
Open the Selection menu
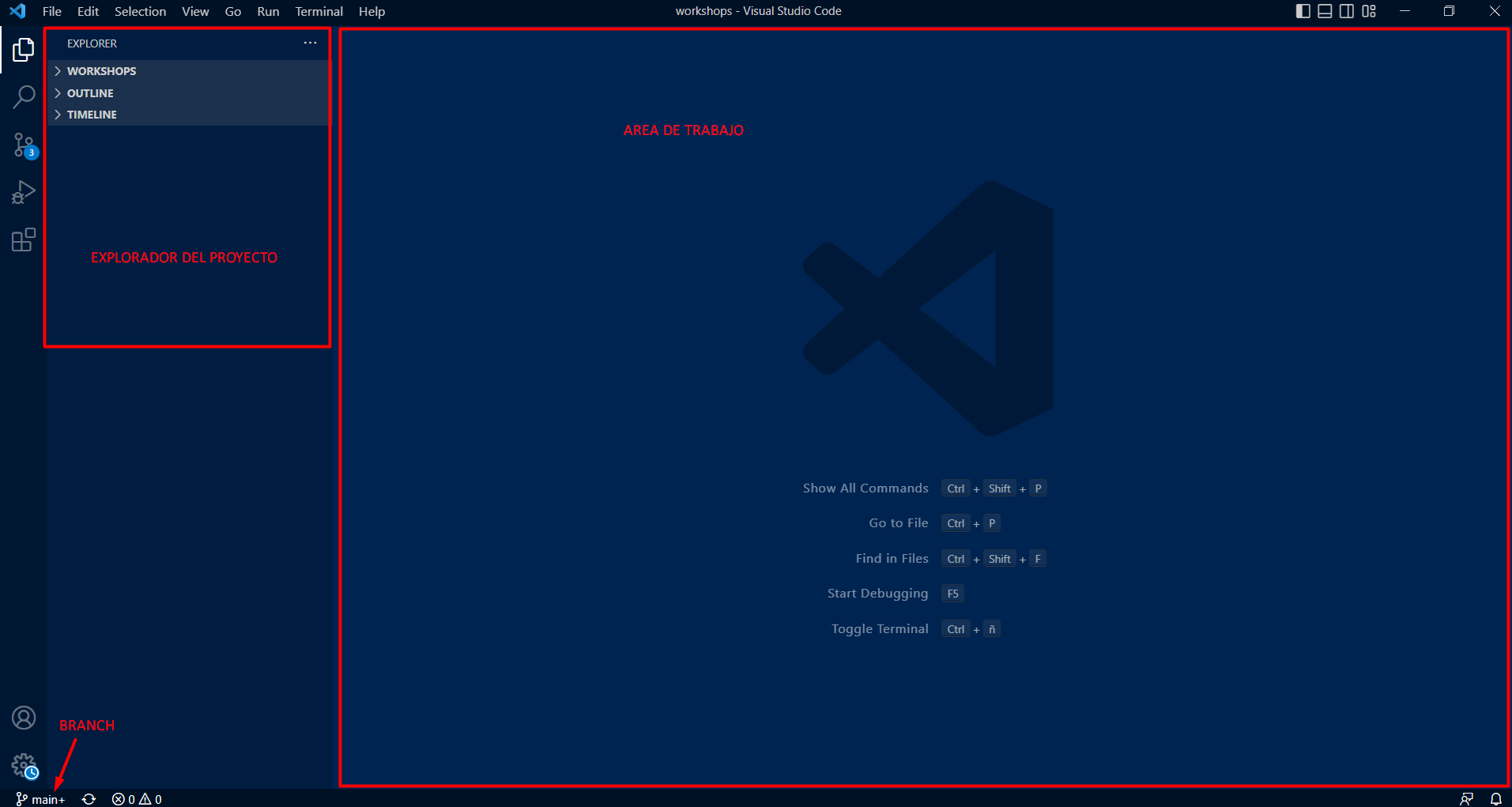[x=140, y=11]
